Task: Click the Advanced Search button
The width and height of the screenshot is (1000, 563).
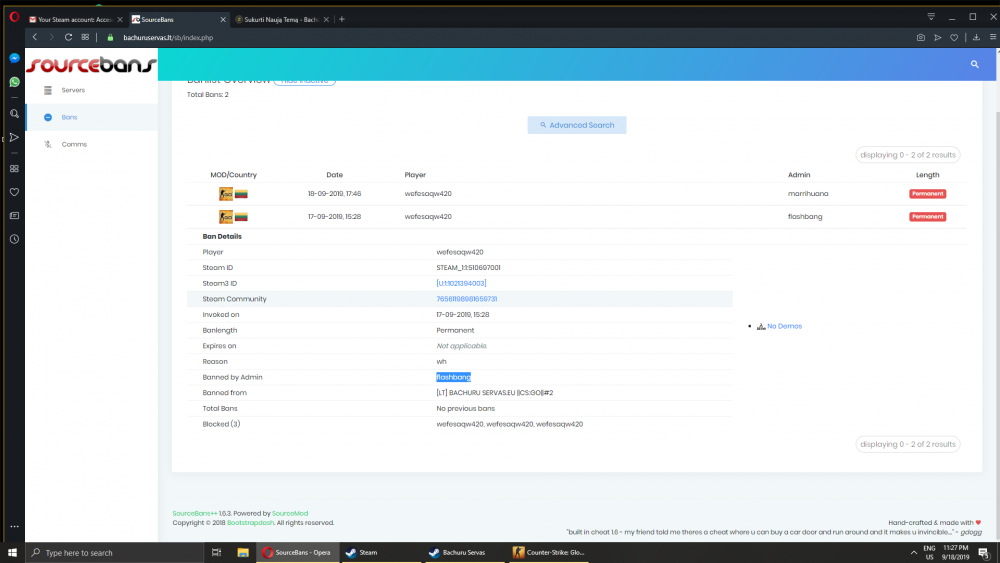Action: click(x=577, y=125)
